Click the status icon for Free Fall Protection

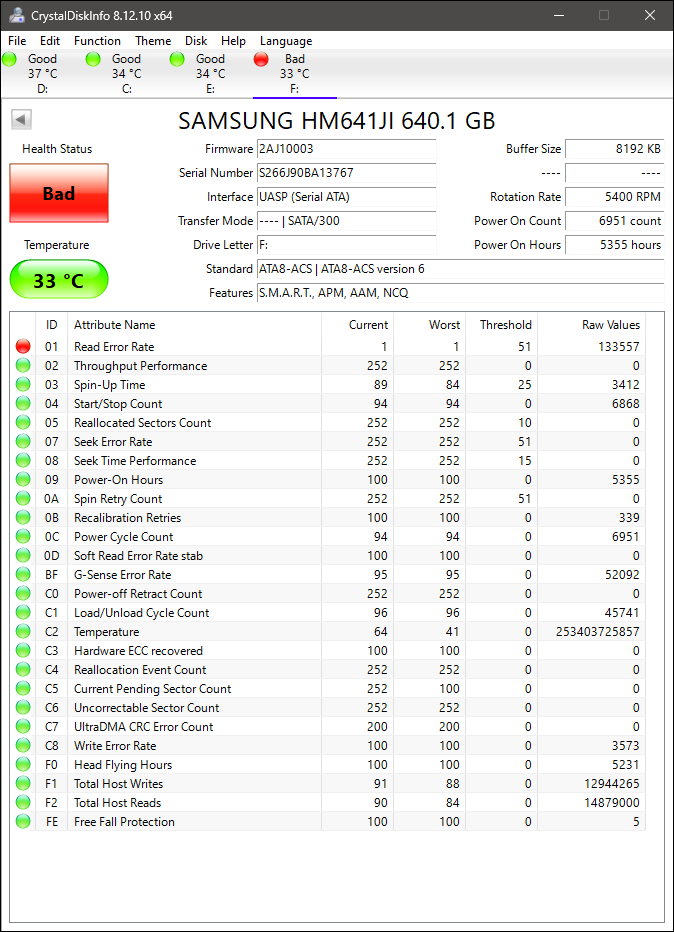pyautogui.click(x=23, y=821)
